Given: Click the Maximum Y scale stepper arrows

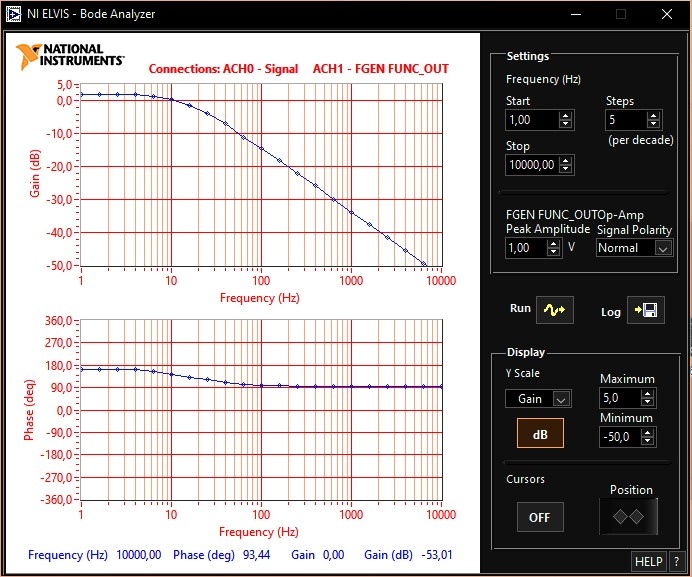Looking at the screenshot, I should [647, 398].
